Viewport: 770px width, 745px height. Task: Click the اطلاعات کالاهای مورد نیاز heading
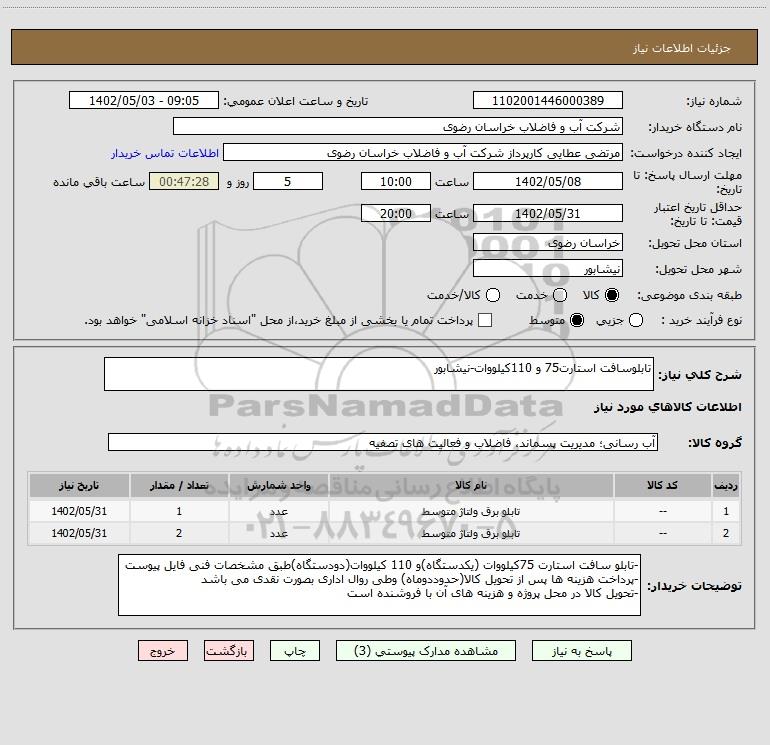667,407
